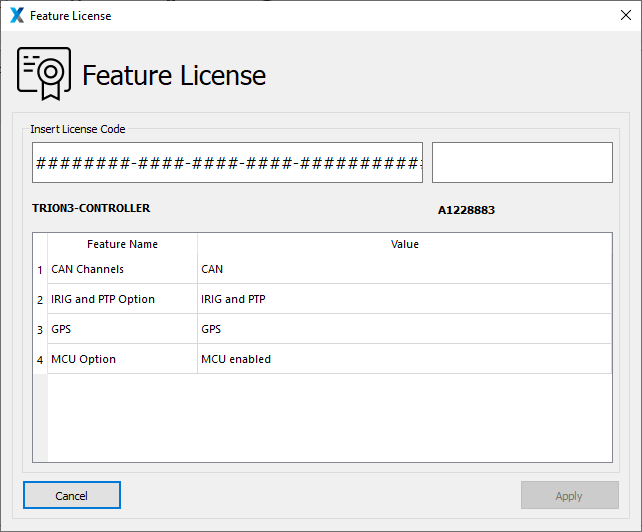Click the greyed-out Apply button
The image size is (642, 532).
point(570,495)
